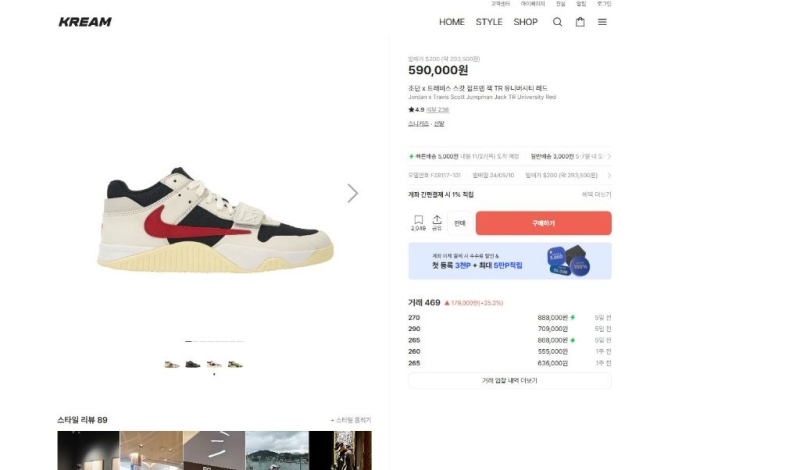Go to HOME menu item
Viewport: 800px width, 470px height.
452,22
